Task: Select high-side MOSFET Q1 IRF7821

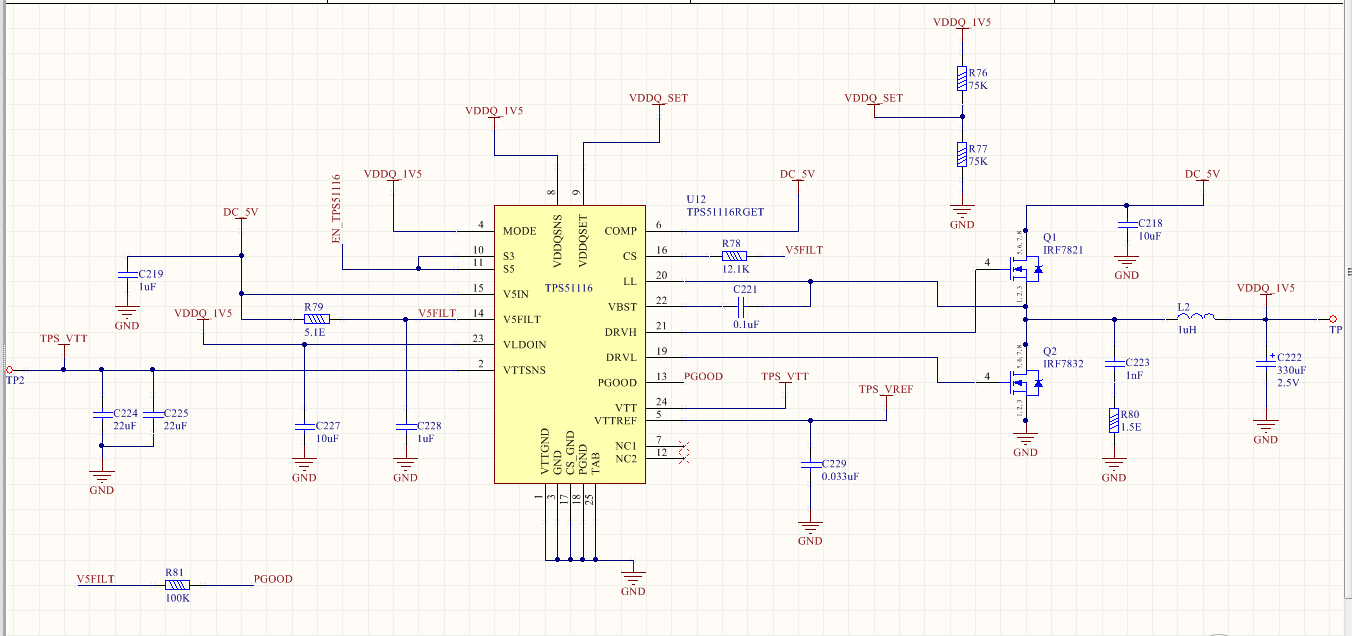Action: pyautogui.click(x=1026, y=268)
